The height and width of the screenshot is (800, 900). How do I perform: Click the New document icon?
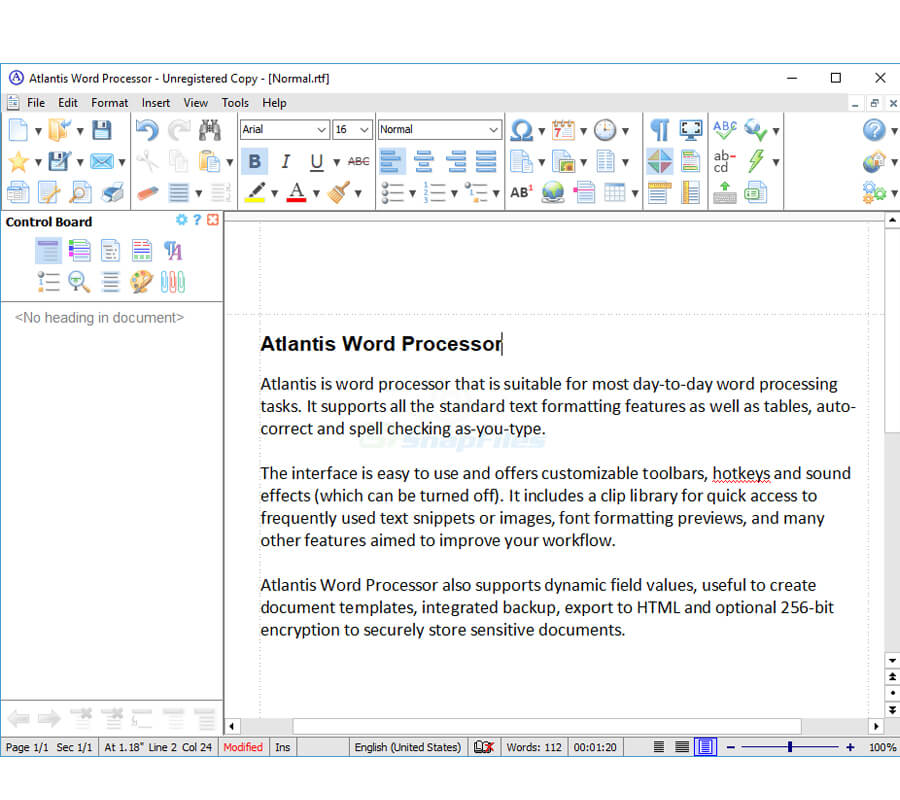tap(18, 130)
